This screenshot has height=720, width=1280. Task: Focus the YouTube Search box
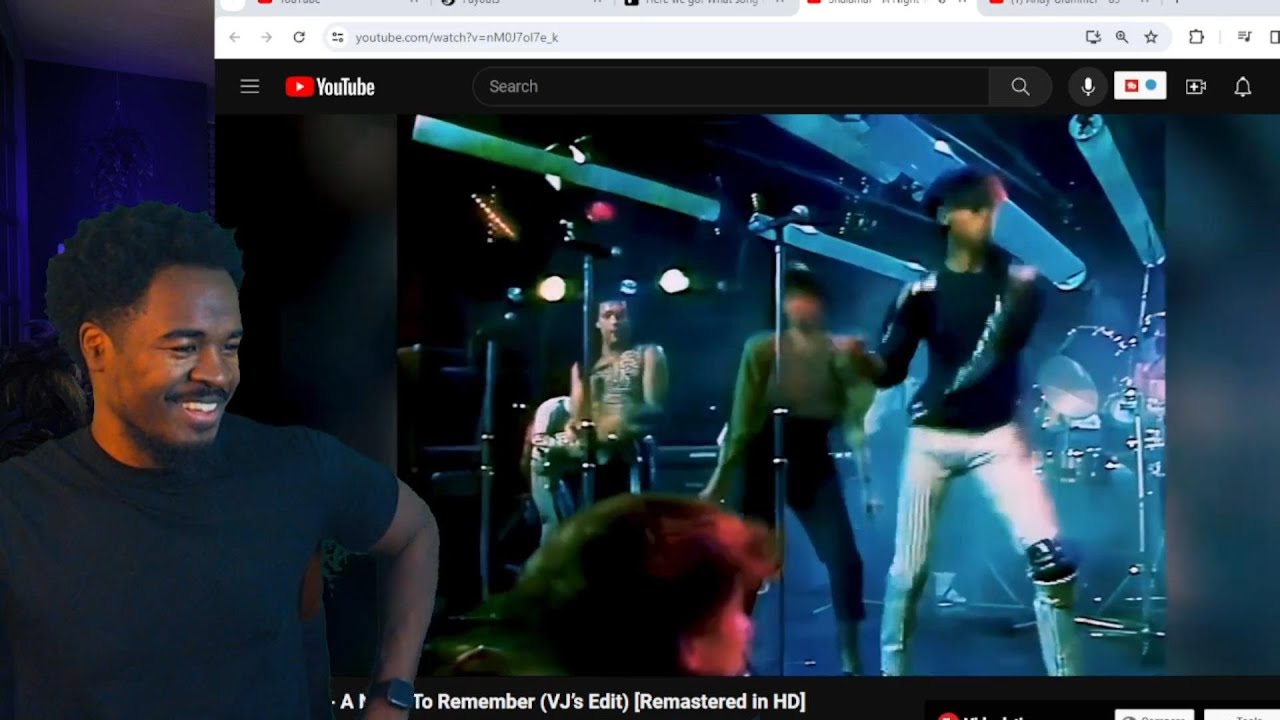pyautogui.click(x=730, y=87)
